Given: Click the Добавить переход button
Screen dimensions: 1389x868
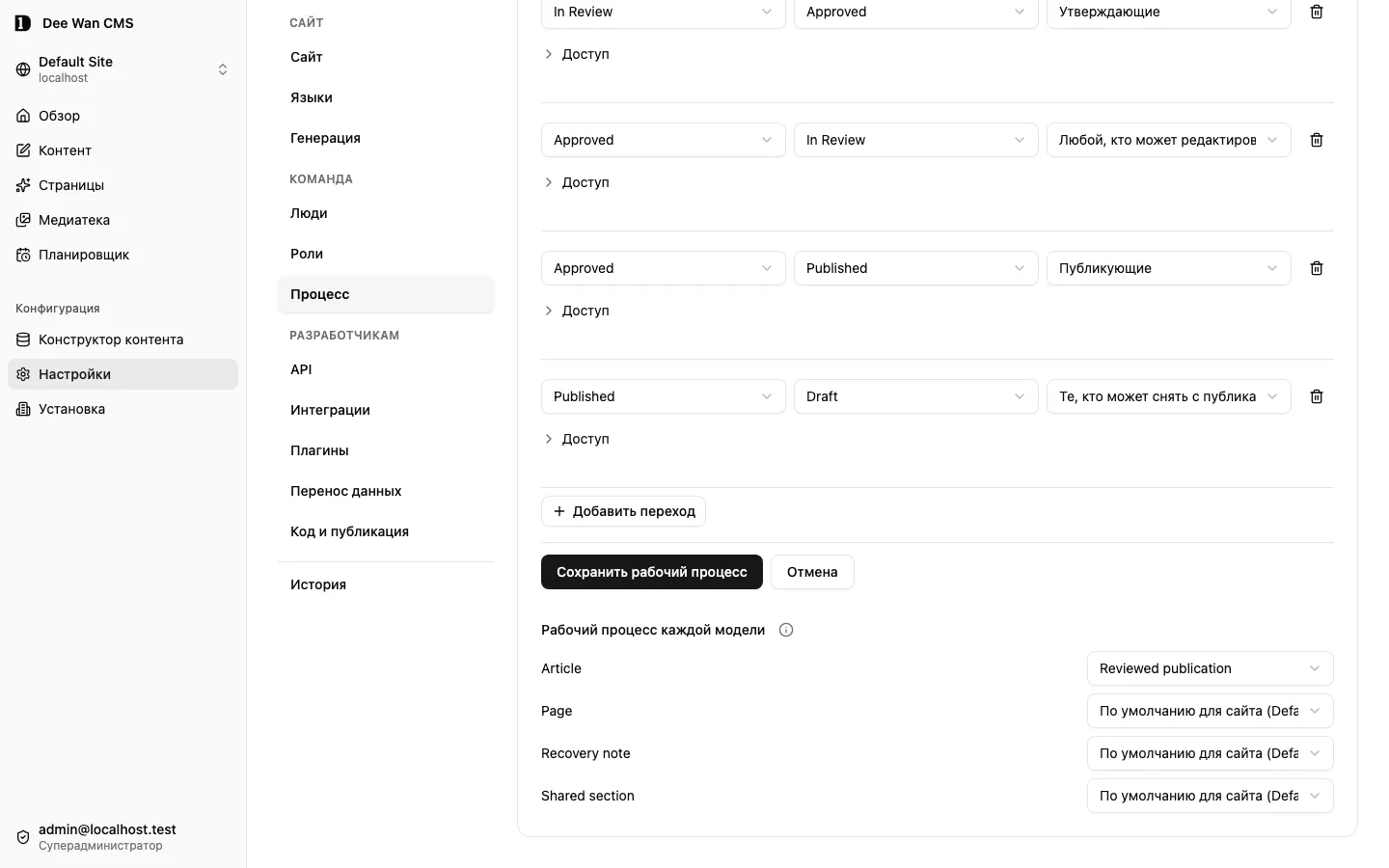Looking at the screenshot, I should (623, 511).
